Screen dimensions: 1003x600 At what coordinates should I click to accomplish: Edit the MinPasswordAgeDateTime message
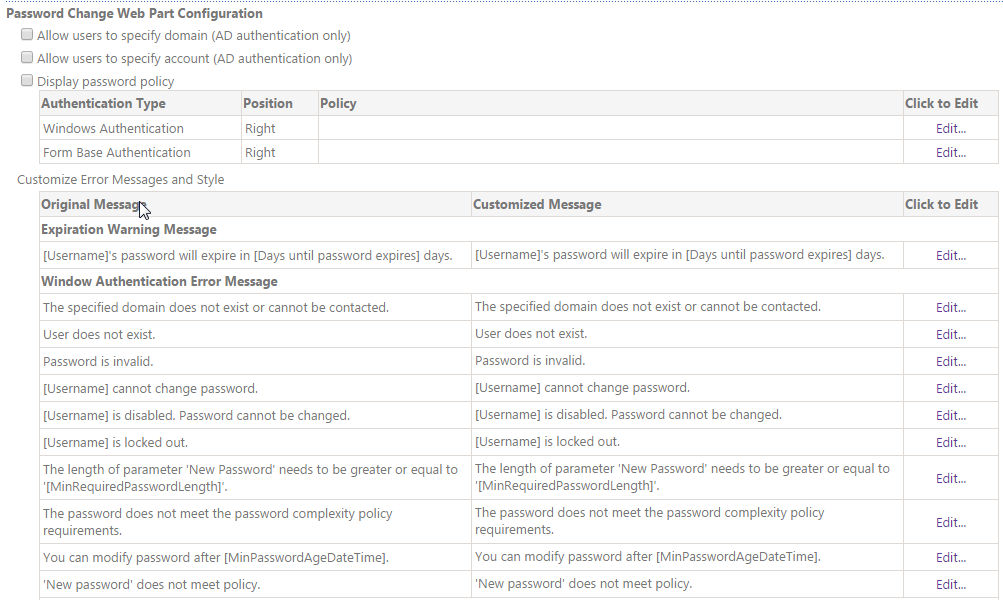(x=950, y=557)
